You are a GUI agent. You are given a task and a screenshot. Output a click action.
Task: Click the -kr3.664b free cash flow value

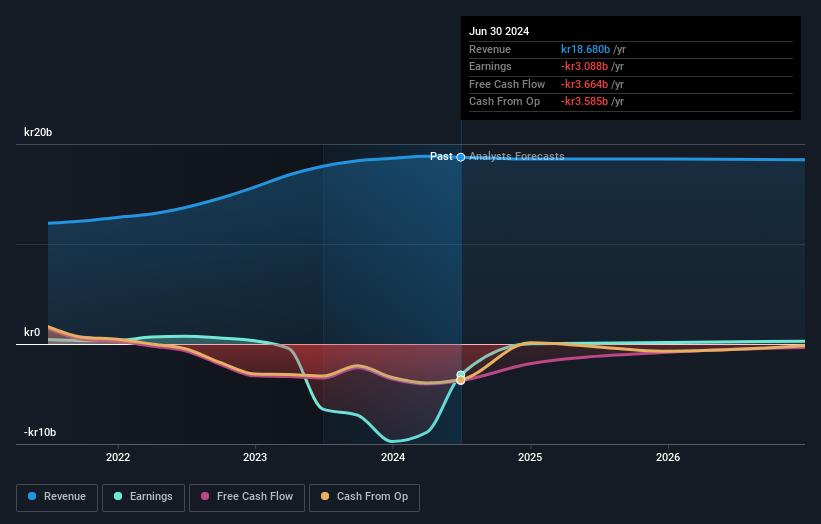pos(584,84)
